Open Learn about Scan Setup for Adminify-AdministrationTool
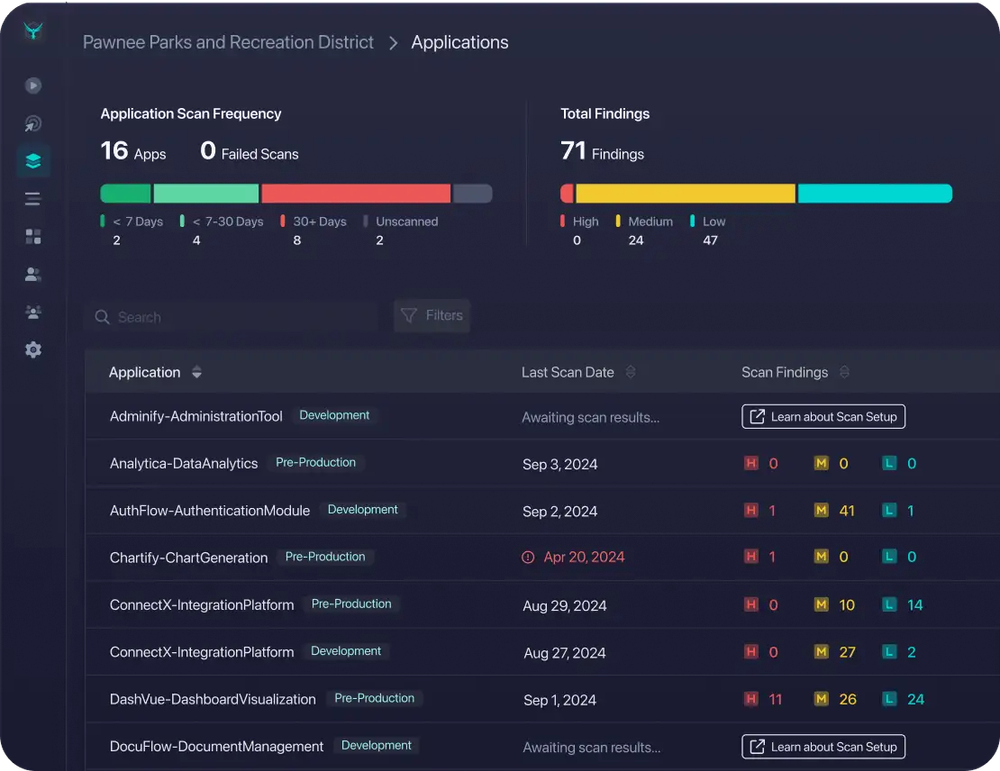Image resolution: width=1000 pixels, height=771 pixels. click(822, 416)
